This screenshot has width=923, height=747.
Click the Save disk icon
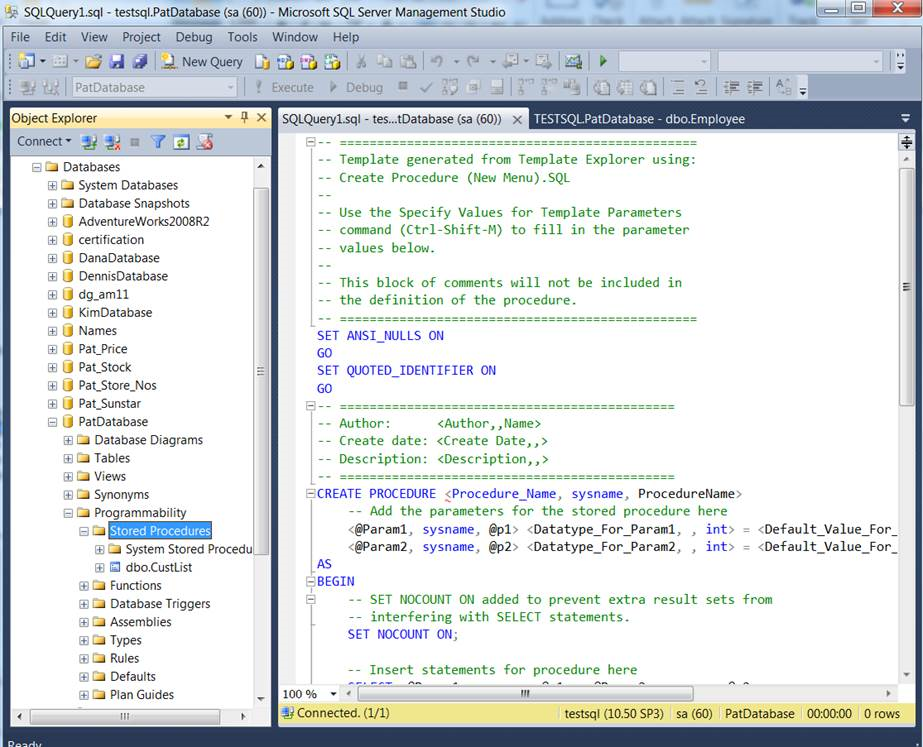(117, 61)
